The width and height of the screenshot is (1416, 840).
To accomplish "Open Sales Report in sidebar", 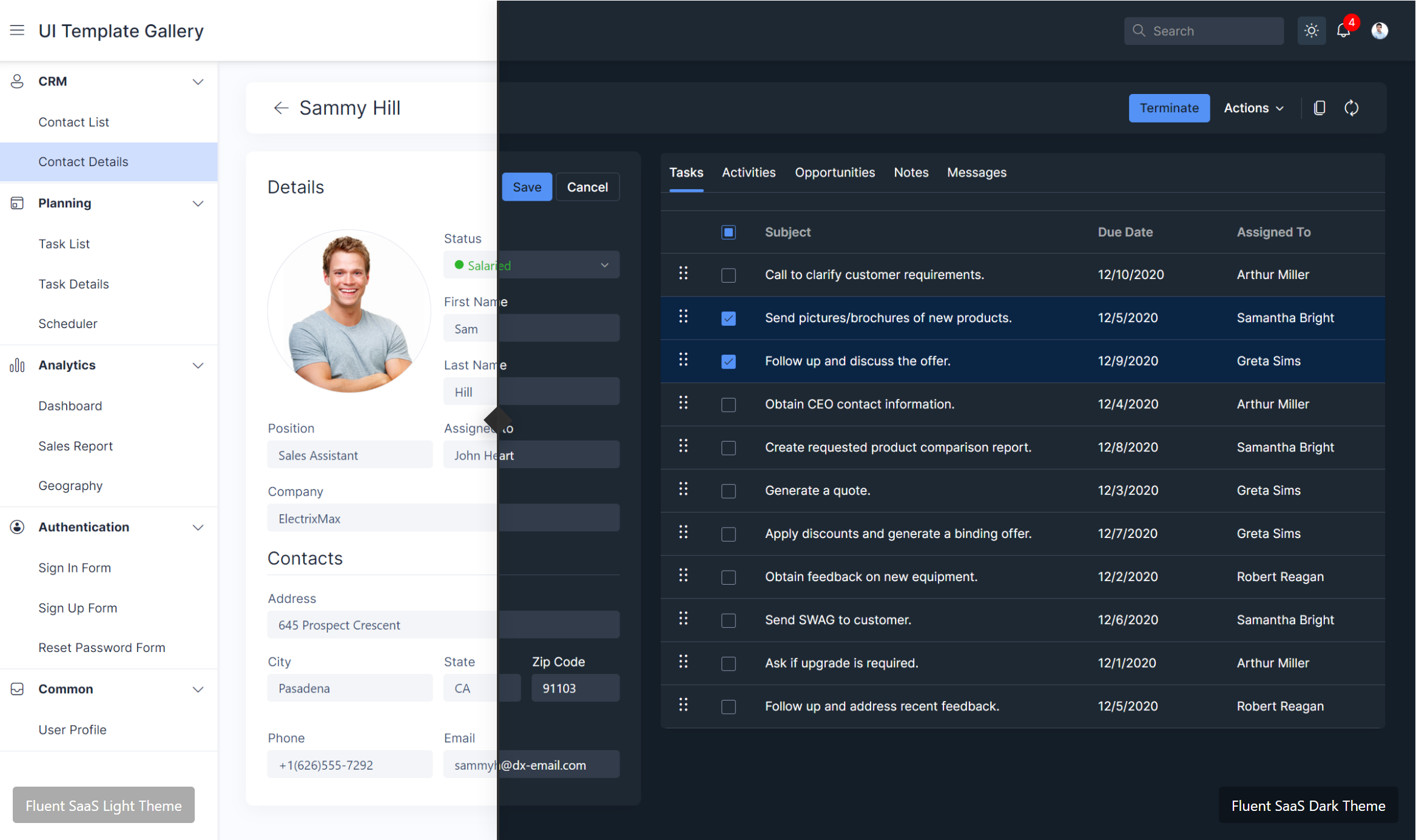I will [75, 446].
